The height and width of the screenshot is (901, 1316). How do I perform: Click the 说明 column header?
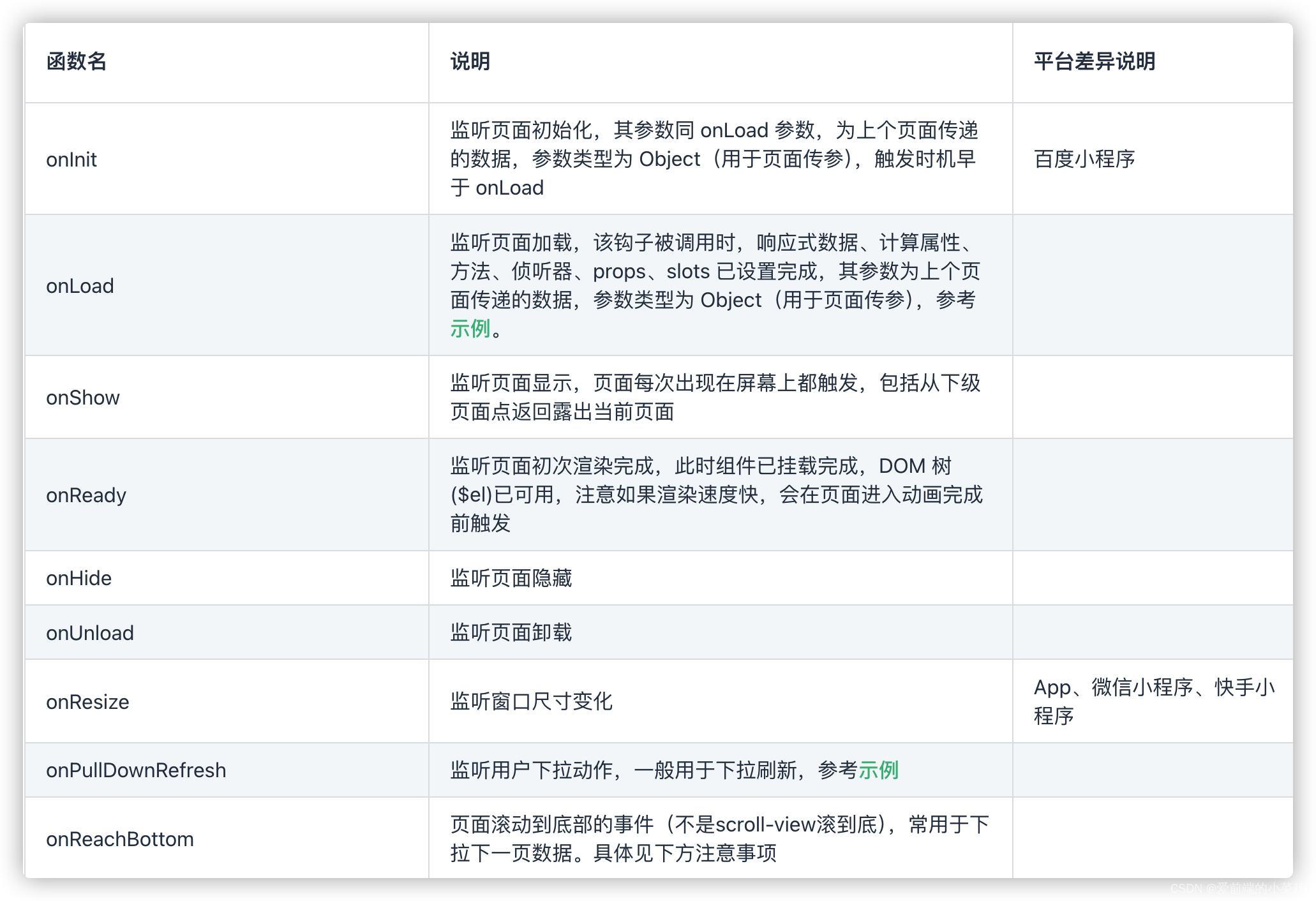[x=470, y=61]
